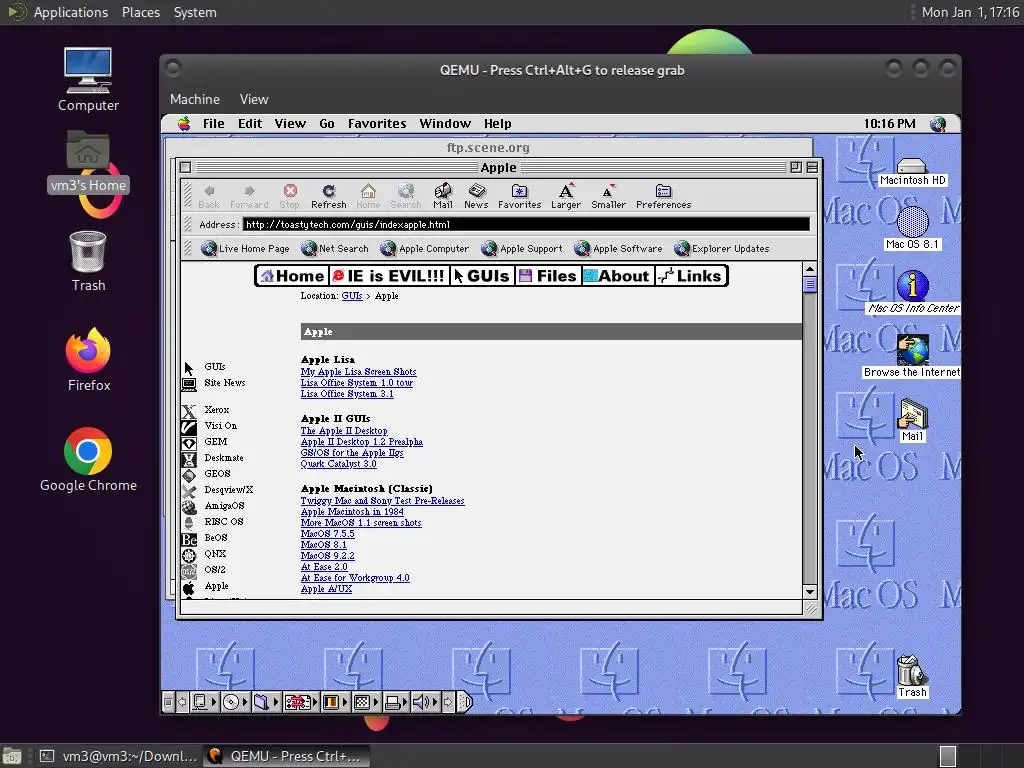Follow the My Apple Lisa Screen Shots link
This screenshot has width=1024, height=768.
click(359, 372)
